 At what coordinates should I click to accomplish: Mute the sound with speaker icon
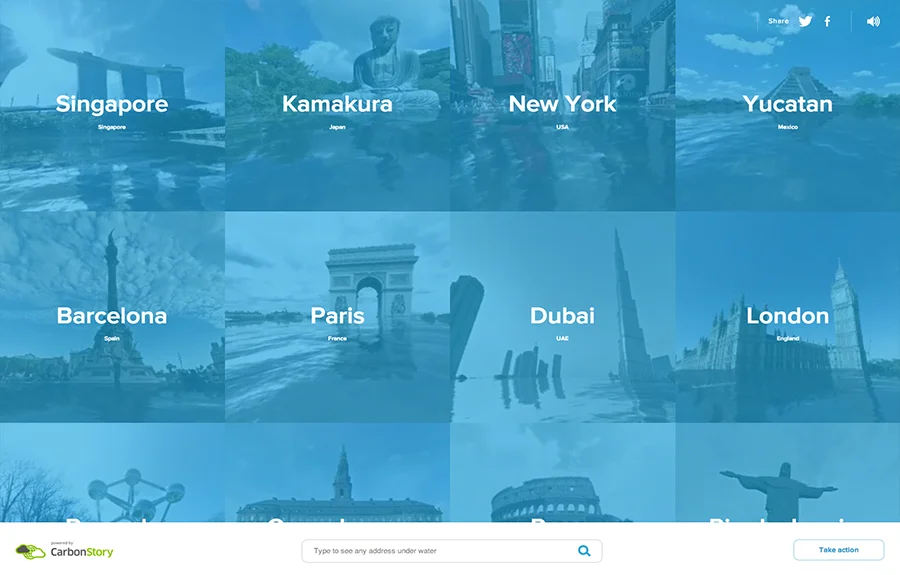(x=873, y=21)
